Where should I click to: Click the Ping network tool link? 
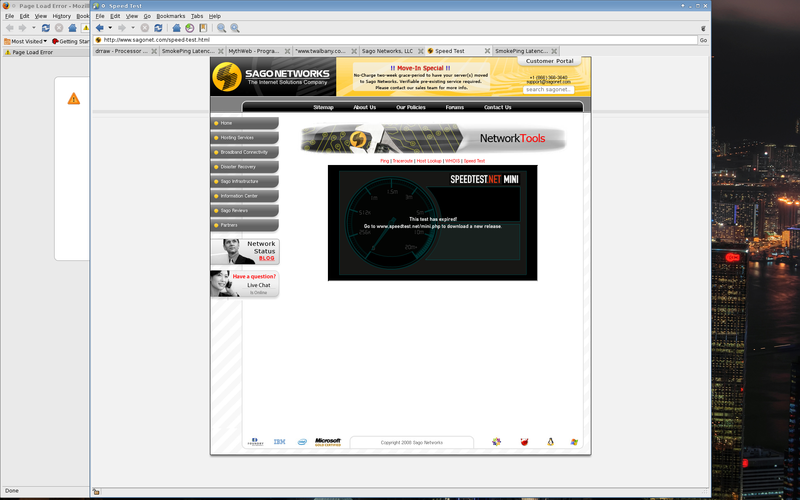[x=384, y=161]
